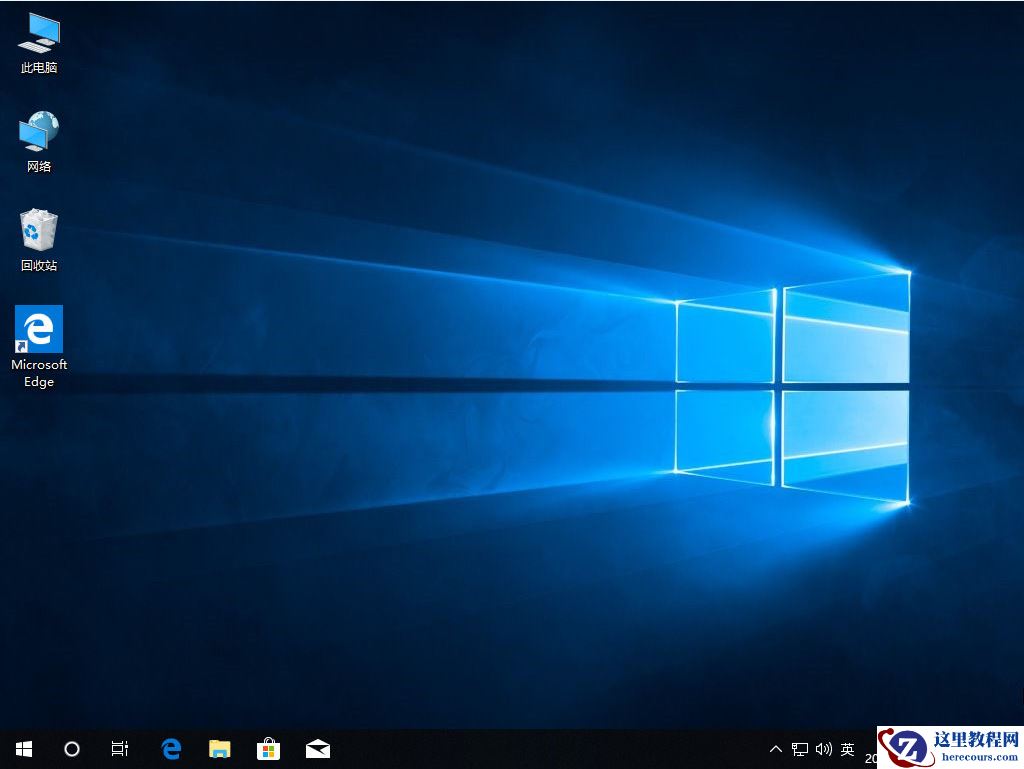This screenshot has height=769, width=1024.
Task: Open the Start menu
Action: click(22, 748)
